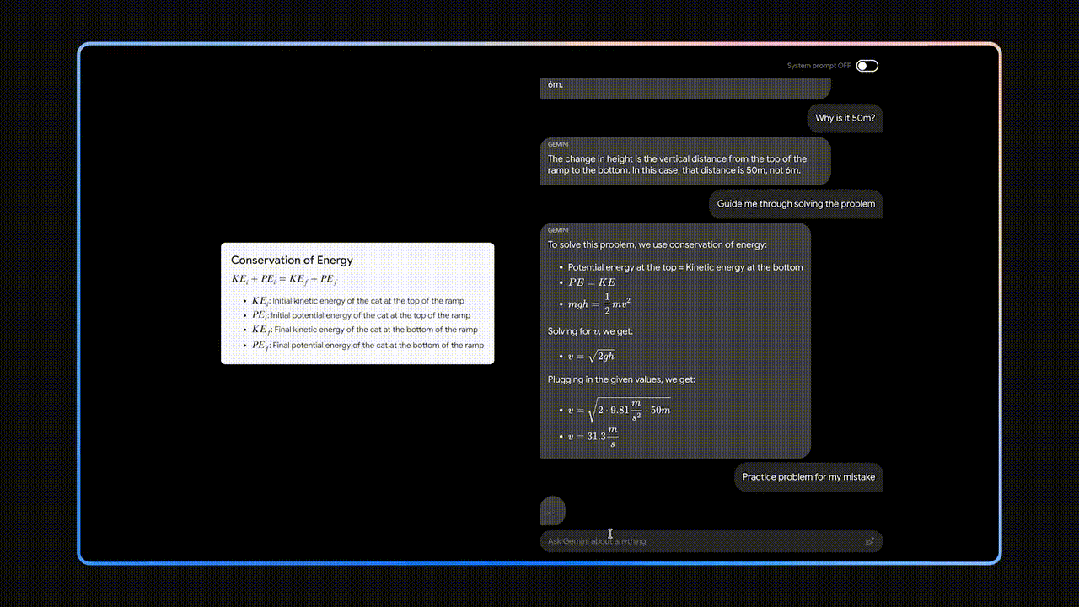Click the 'Plugging in the given values' line
Screen dimensions: 1079x607
tap(614, 380)
